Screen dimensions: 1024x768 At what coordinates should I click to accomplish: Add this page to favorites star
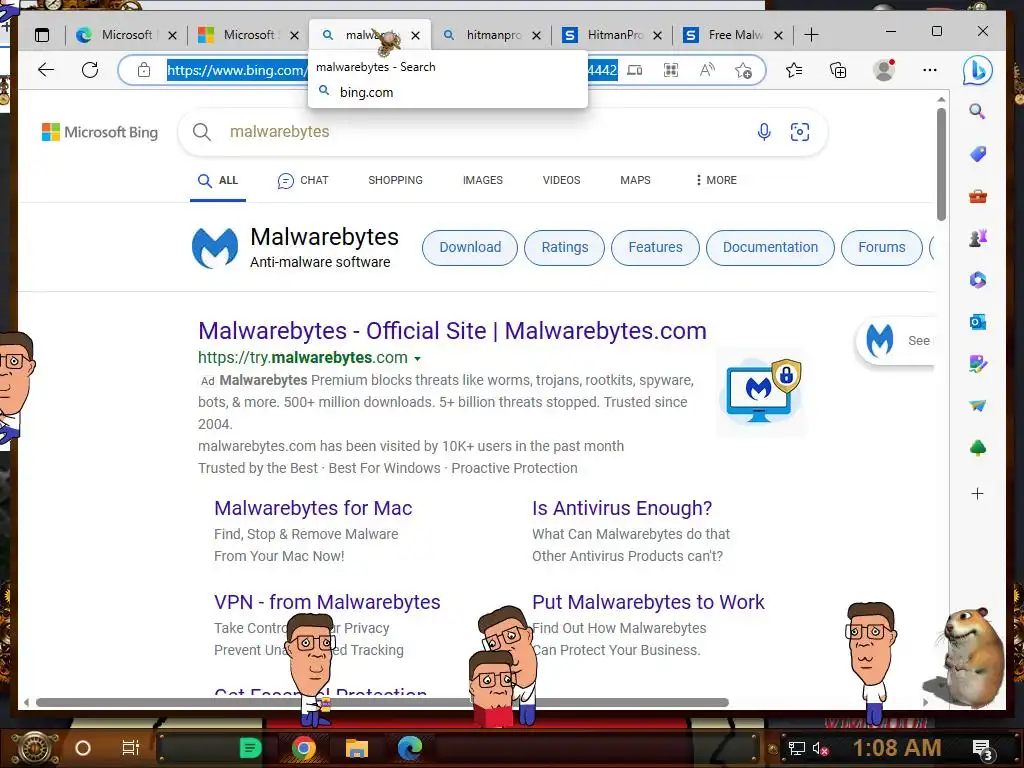click(743, 70)
